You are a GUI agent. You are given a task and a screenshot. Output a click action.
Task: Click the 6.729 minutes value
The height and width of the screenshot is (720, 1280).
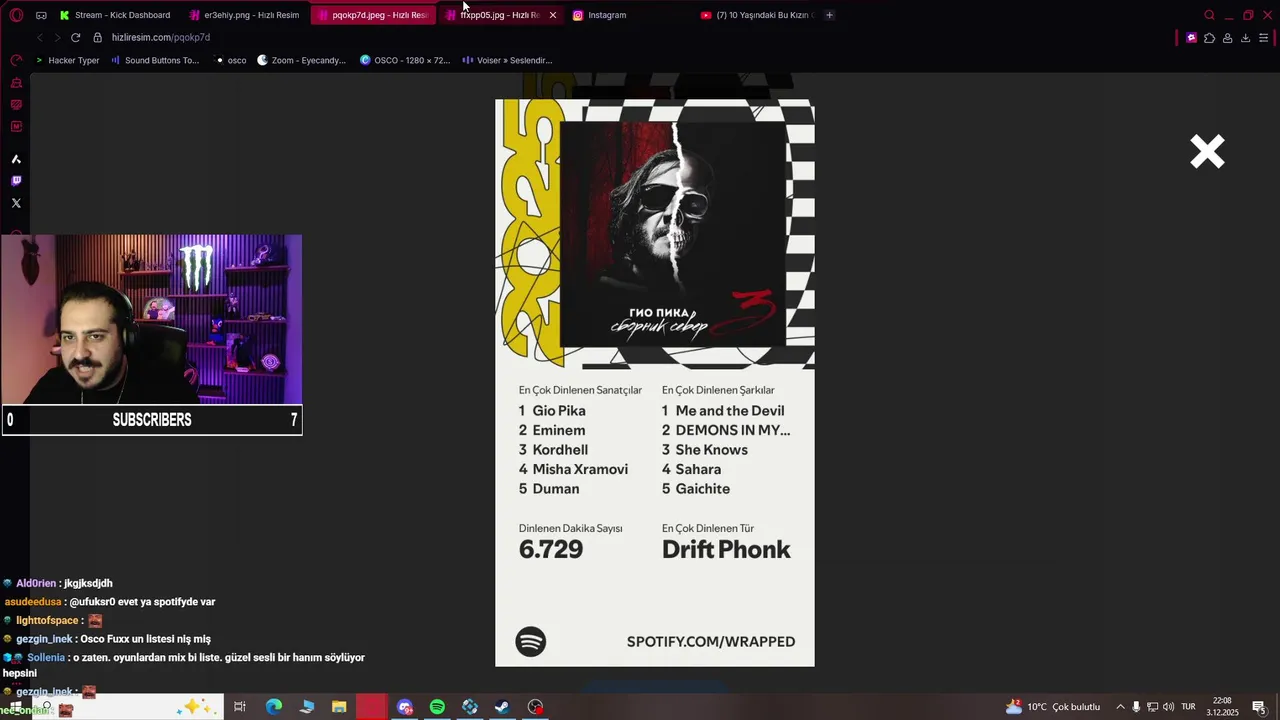(551, 549)
